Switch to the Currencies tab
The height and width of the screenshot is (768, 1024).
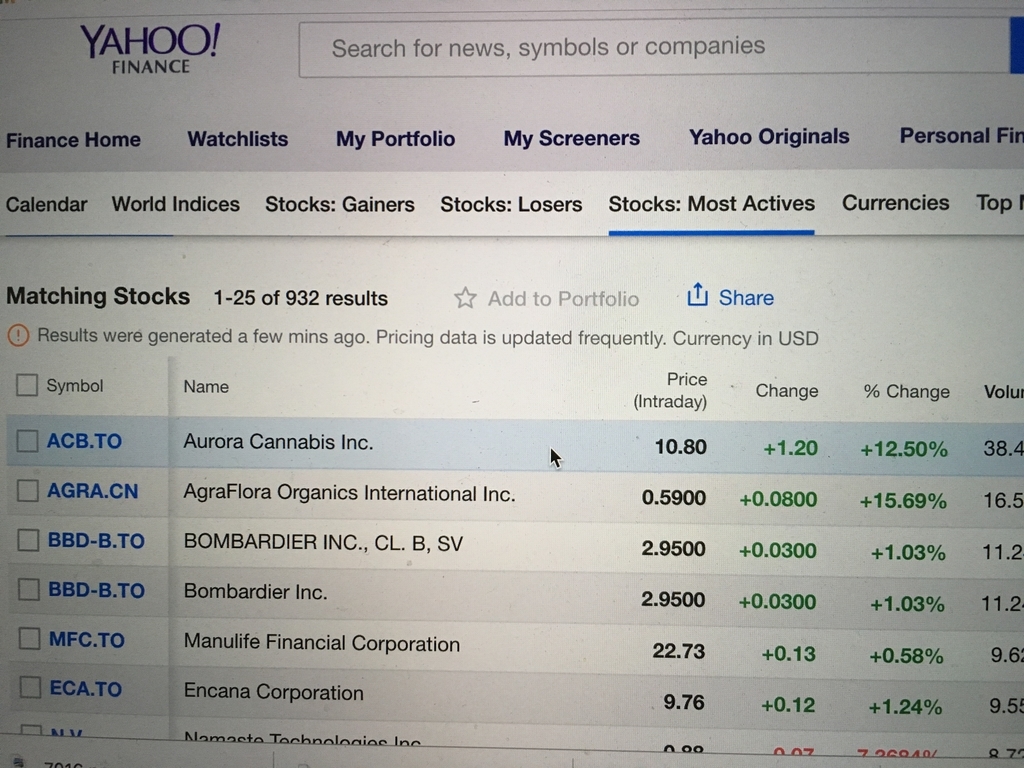tap(895, 203)
